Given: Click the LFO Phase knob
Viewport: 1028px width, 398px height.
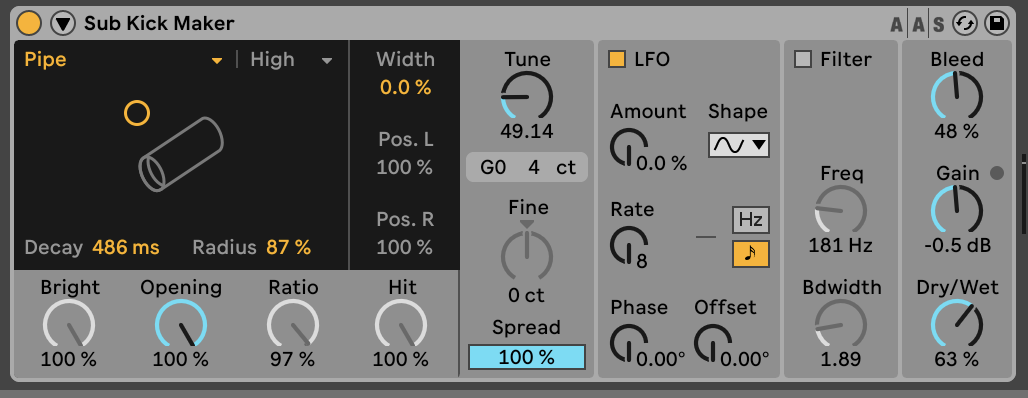Looking at the screenshot, I should point(629,343).
